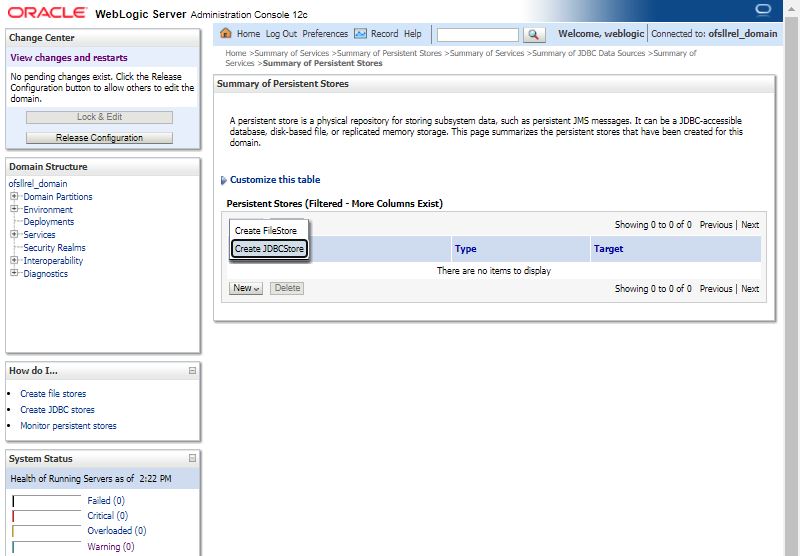
Task: Click Create file stores help link
Action: (53, 394)
